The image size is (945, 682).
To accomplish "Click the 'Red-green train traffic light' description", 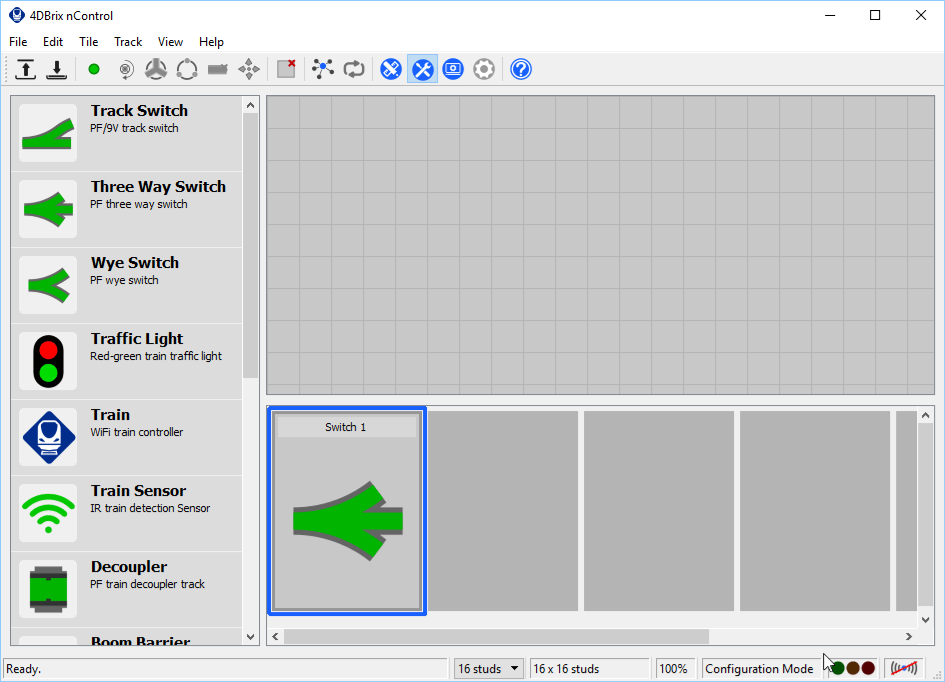I will click(155, 356).
